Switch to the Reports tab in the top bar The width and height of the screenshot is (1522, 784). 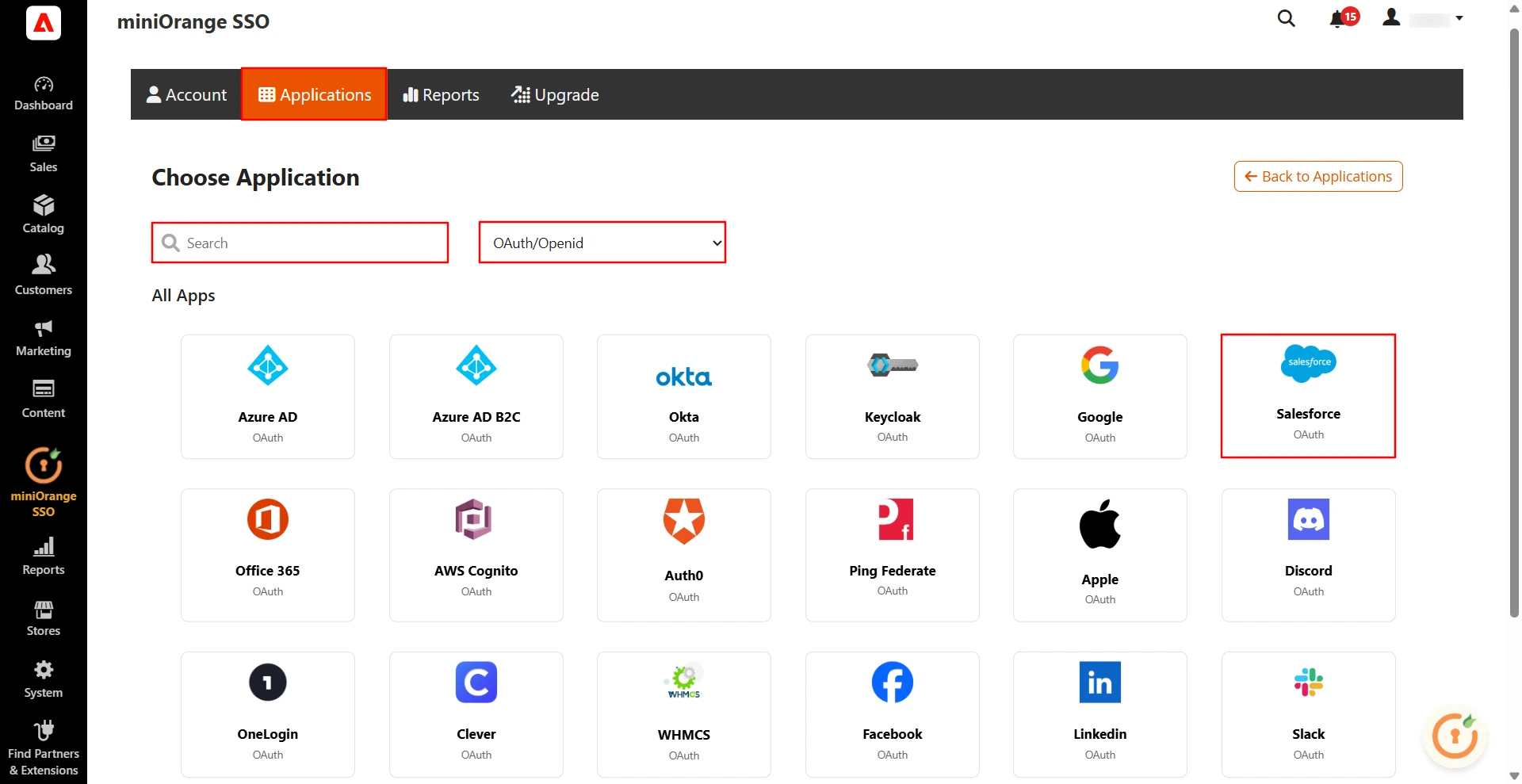[x=441, y=94]
